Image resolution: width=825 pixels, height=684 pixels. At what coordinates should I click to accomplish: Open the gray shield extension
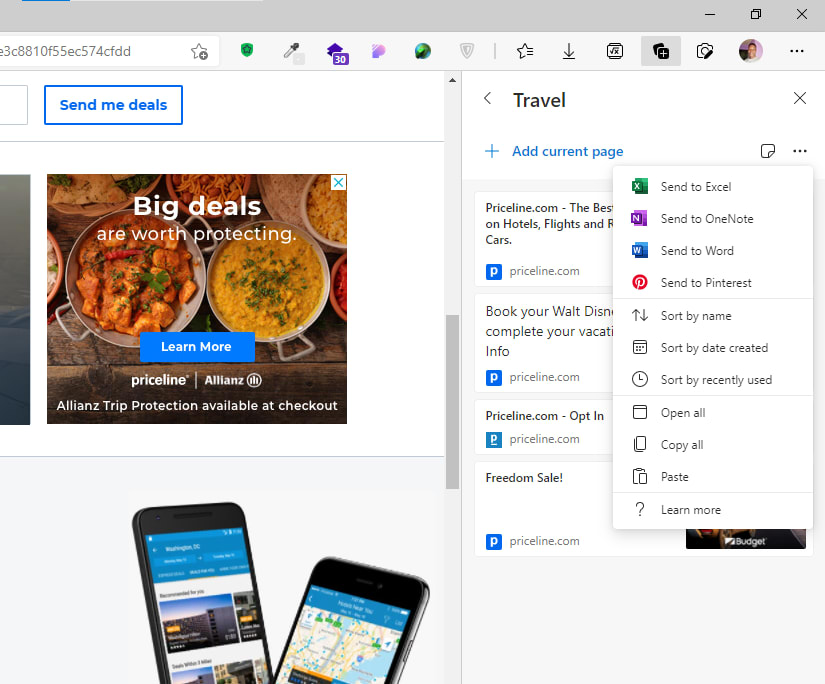tap(467, 51)
